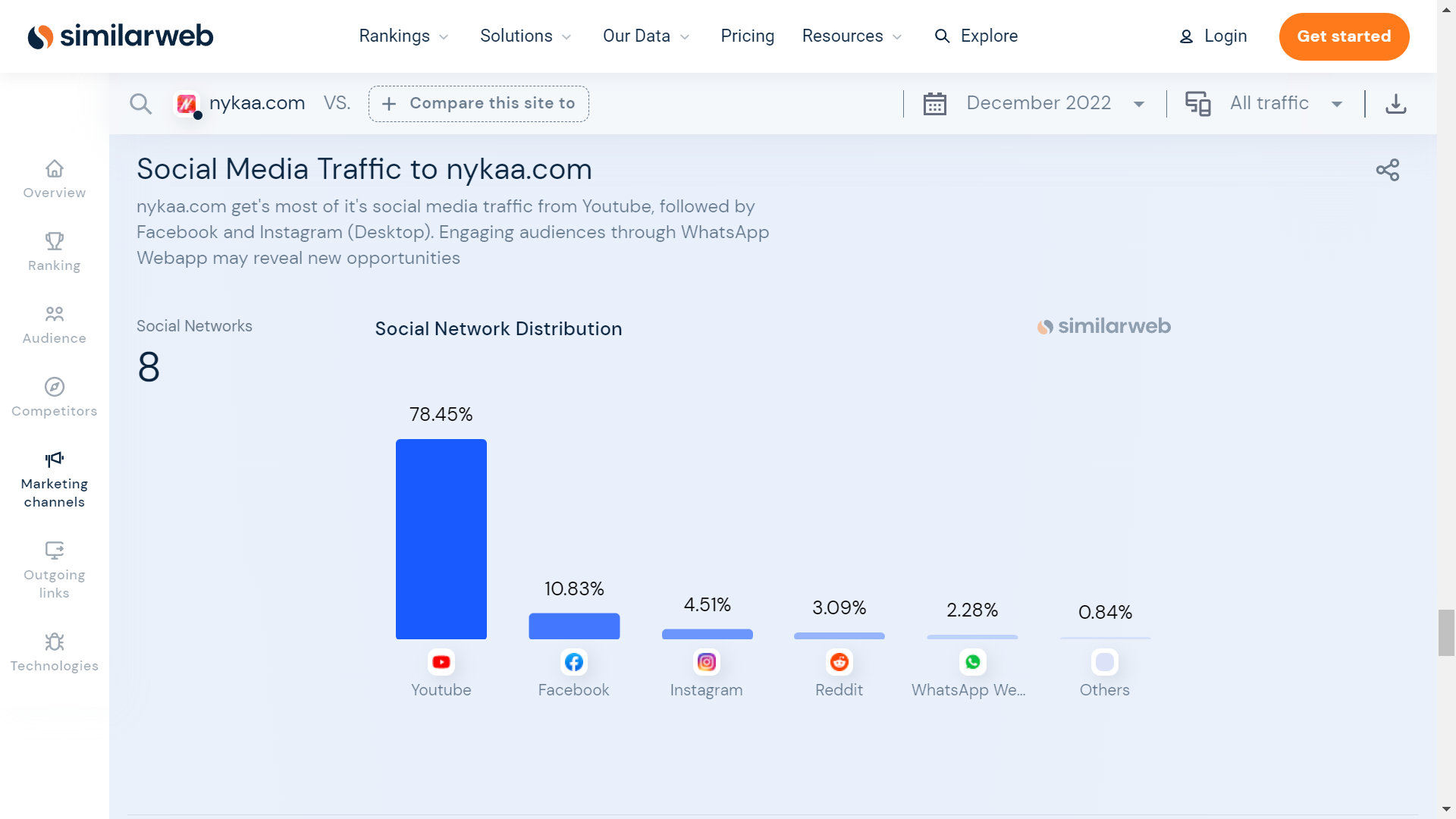Image resolution: width=1456 pixels, height=819 pixels.
Task: Open Outgoing links in sidebar
Action: tap(55, 571)
